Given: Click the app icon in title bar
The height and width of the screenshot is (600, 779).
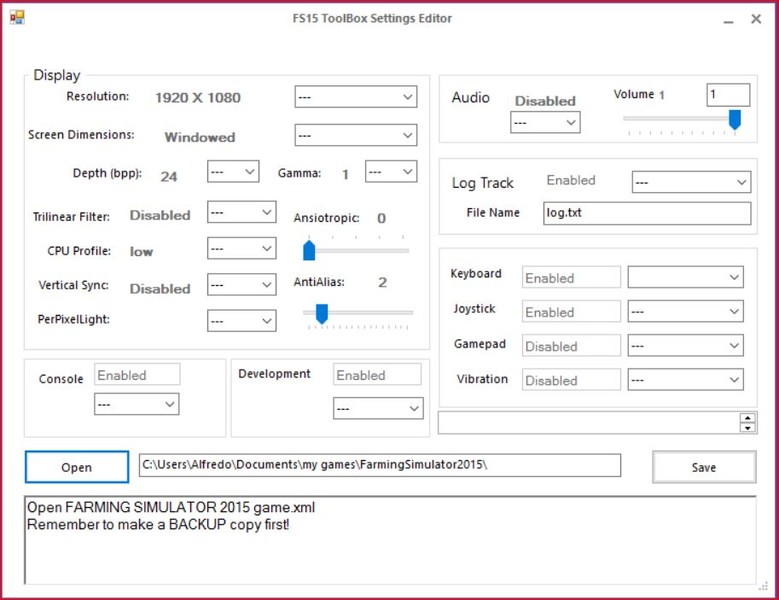Looking at the screenshot, I should [x=17, y=18].
